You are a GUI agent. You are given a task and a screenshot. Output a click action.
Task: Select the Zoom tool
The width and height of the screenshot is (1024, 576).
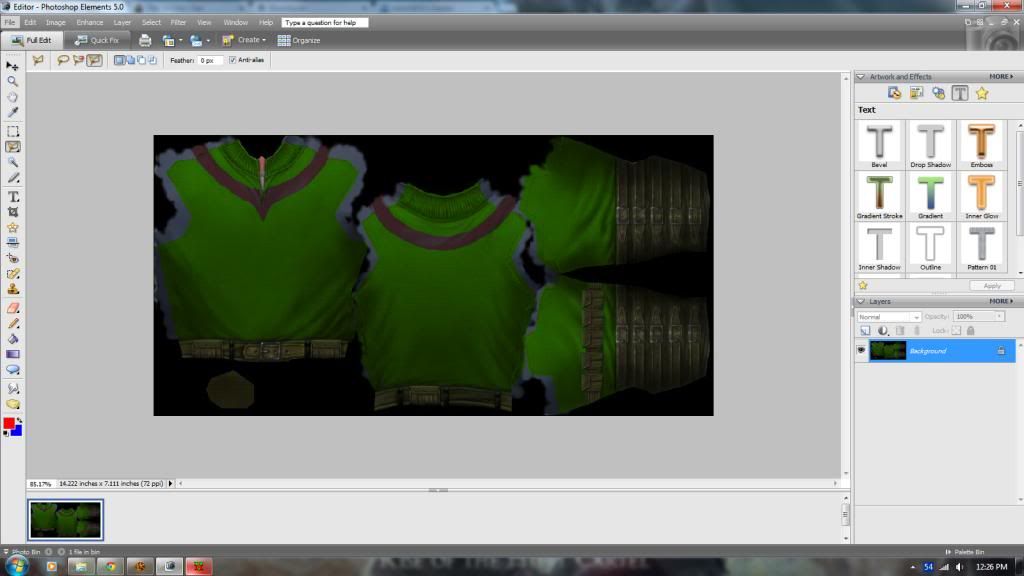point(12,81)
